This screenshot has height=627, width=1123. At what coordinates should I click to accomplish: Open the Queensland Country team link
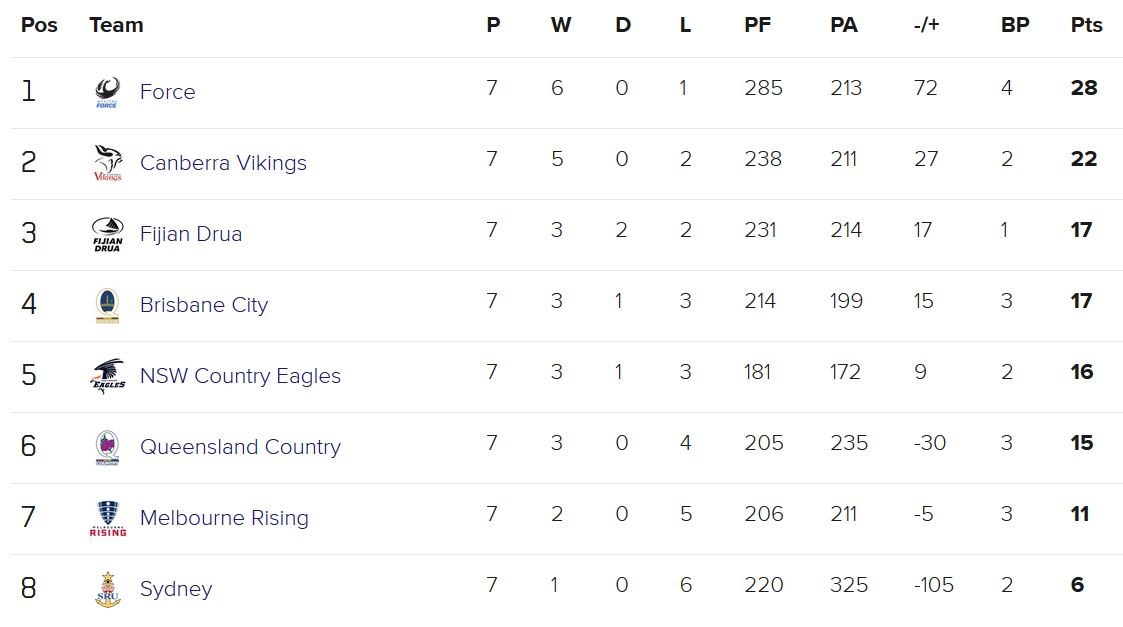click(x=241, y=446)
